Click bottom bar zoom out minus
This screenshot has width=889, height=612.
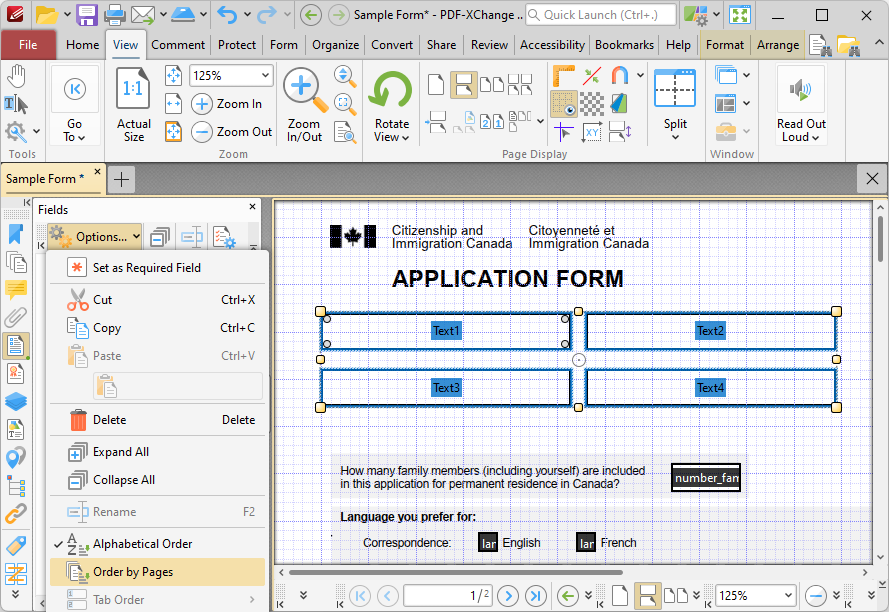815,596
